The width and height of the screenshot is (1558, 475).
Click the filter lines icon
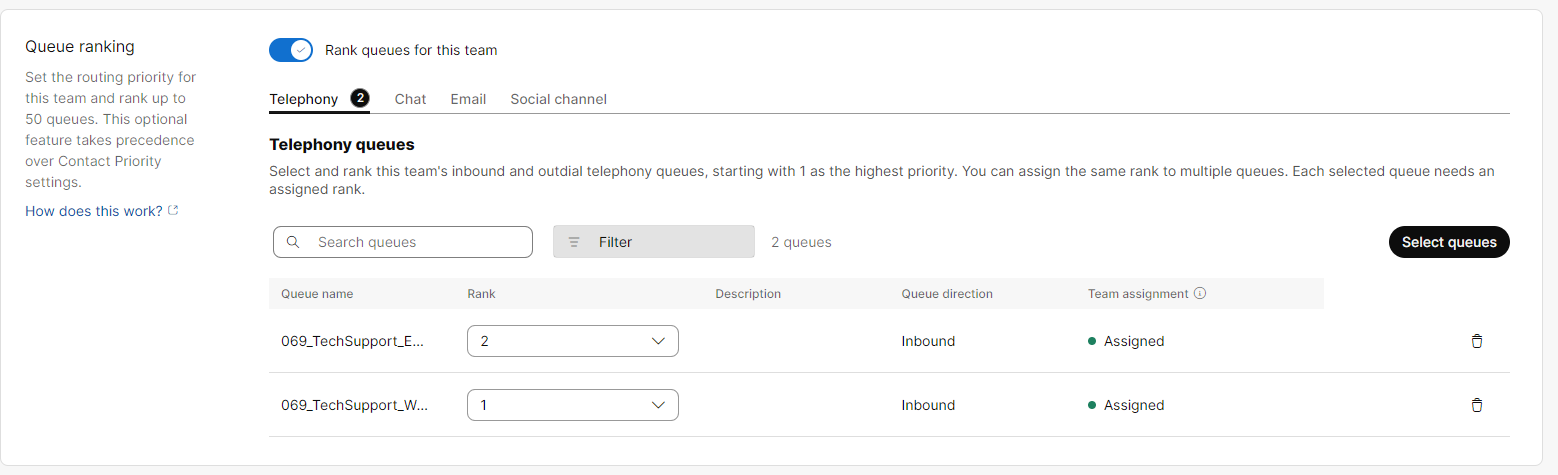(x=574, y=242)
